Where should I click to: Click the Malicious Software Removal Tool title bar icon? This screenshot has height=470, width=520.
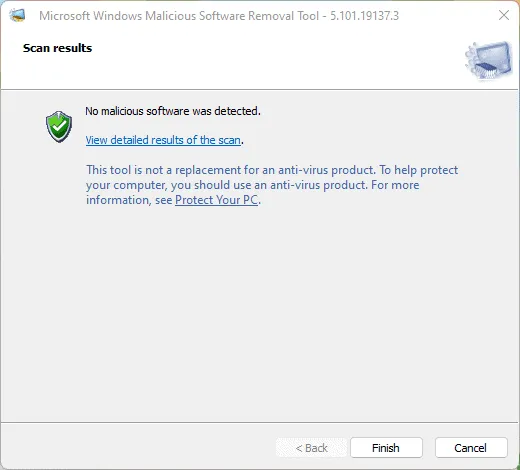pos(17,15)
